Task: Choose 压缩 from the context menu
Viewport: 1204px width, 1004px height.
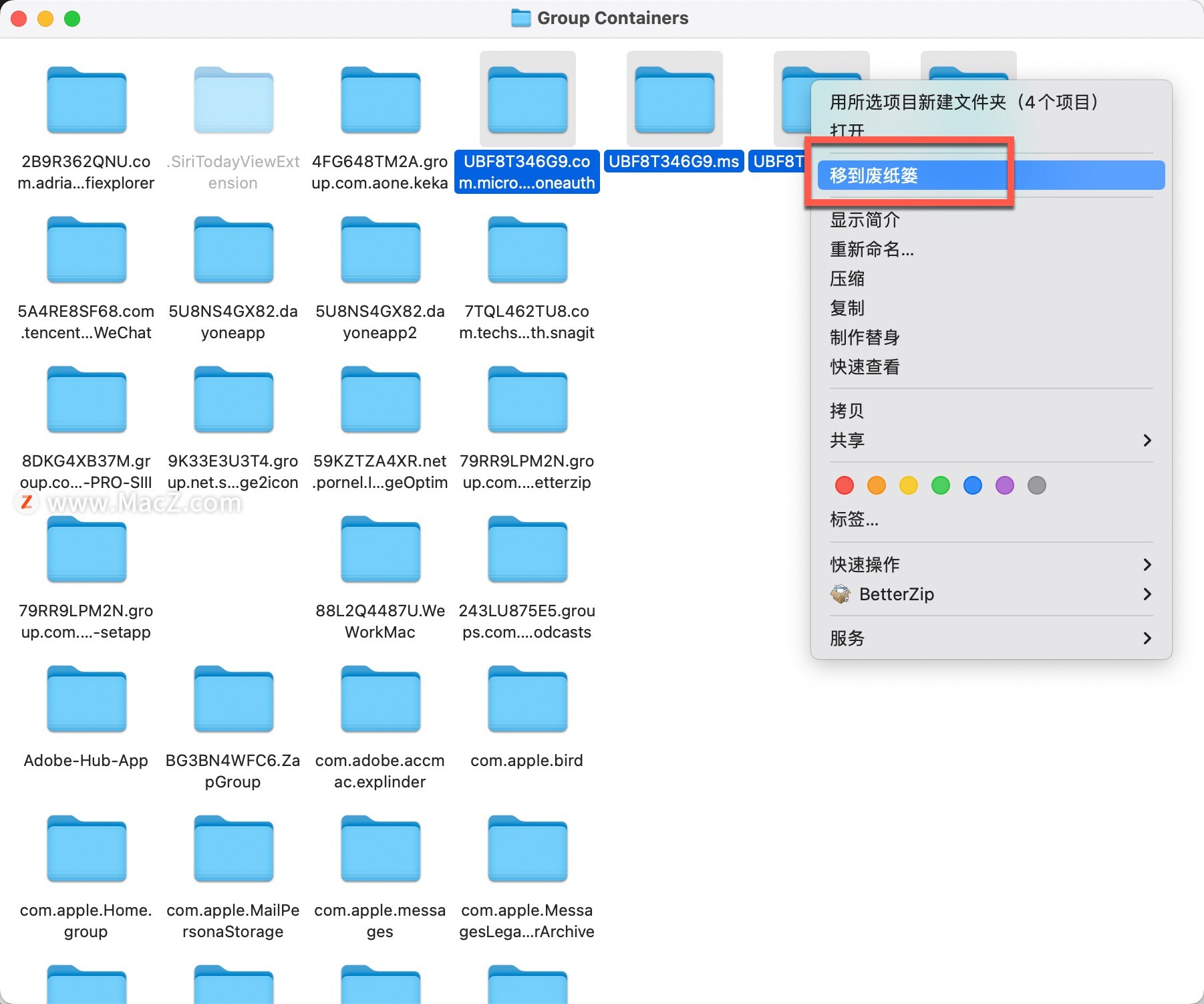Action: point(992,278)
